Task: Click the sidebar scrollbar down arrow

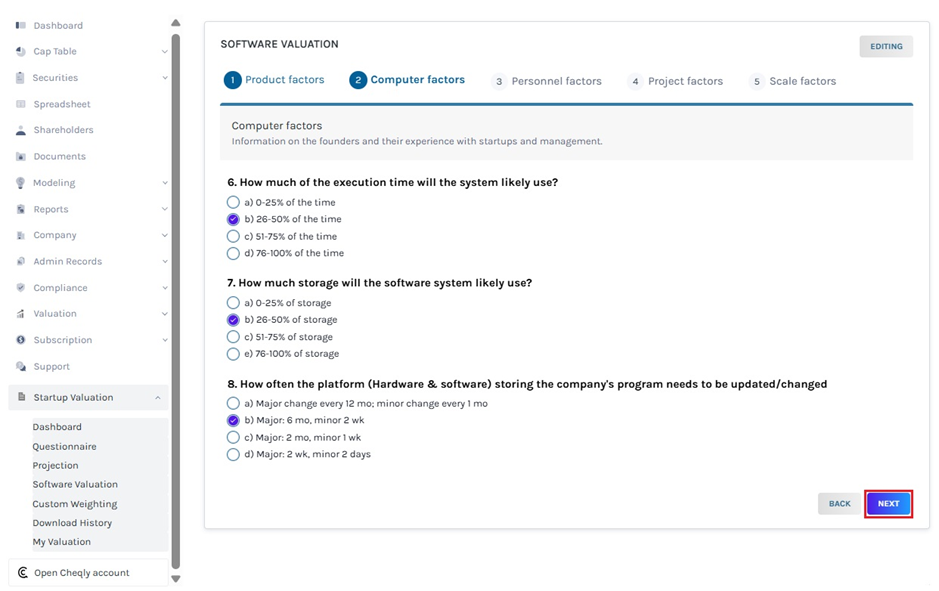Action: tap(175, 578)
